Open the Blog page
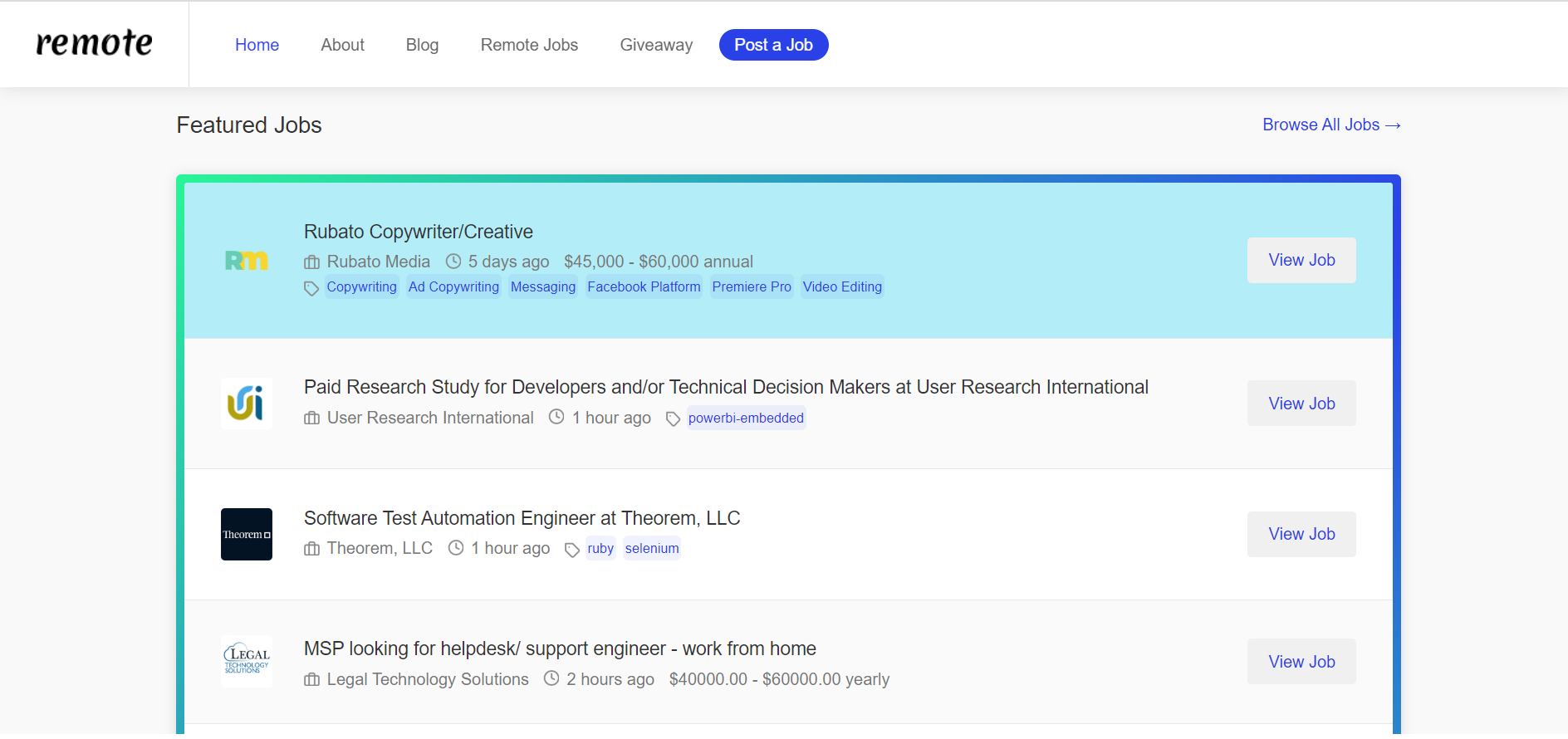Screen dimensions: 1568x739 pos(422,45)
